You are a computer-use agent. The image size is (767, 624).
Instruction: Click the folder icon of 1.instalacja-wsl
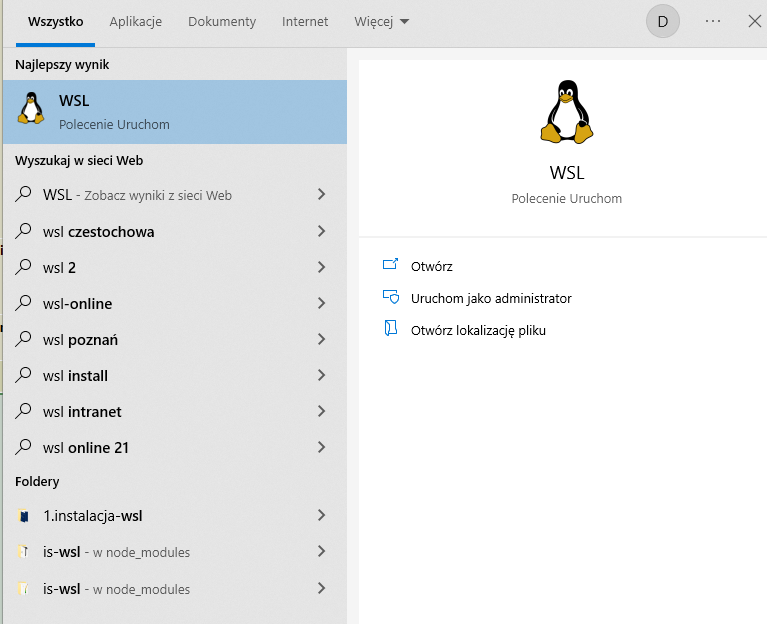[x=23, y=515]
